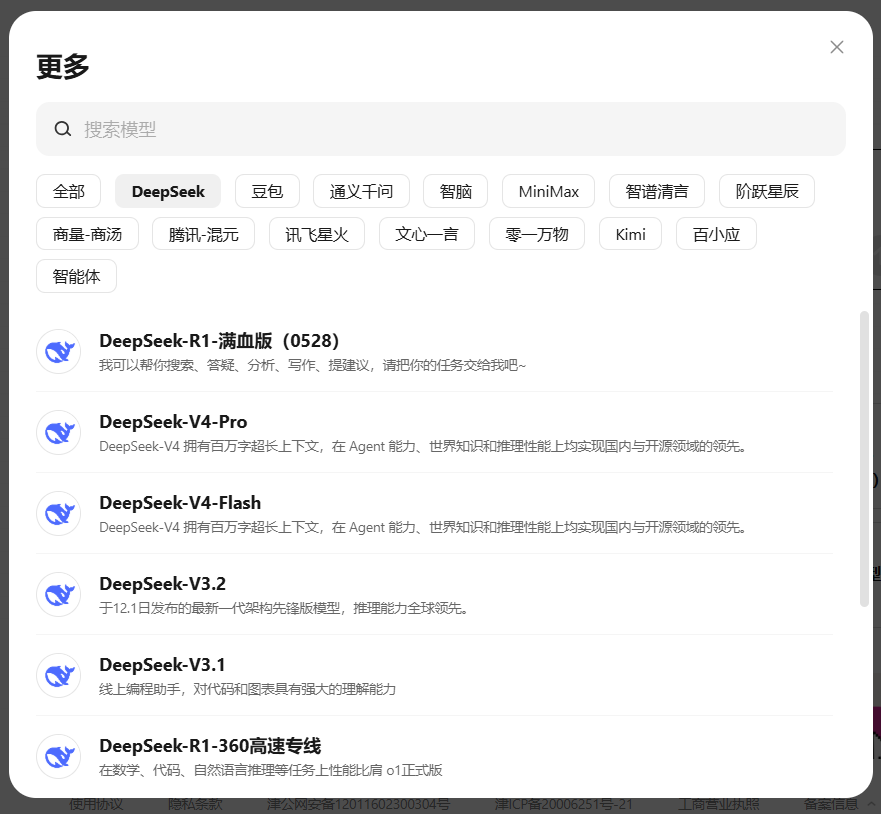Image resolution: width=881 pixels, height=814 pixels.
Task: Open 津公网安备12011602300304号 footer link
Action: pyautogui.click(x=358, y=805)
